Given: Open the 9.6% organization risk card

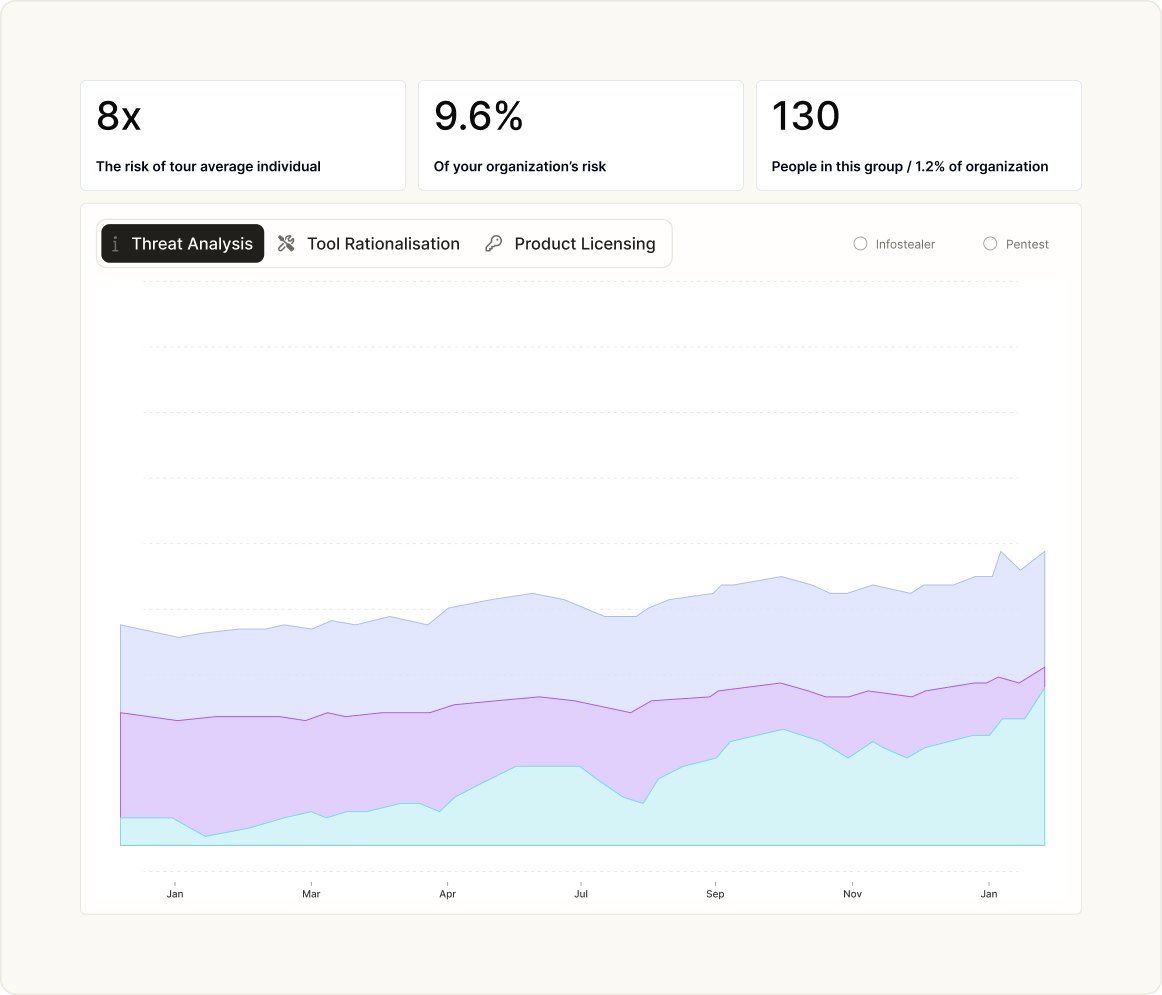Looking at the screenshot, I should (581, 136).
